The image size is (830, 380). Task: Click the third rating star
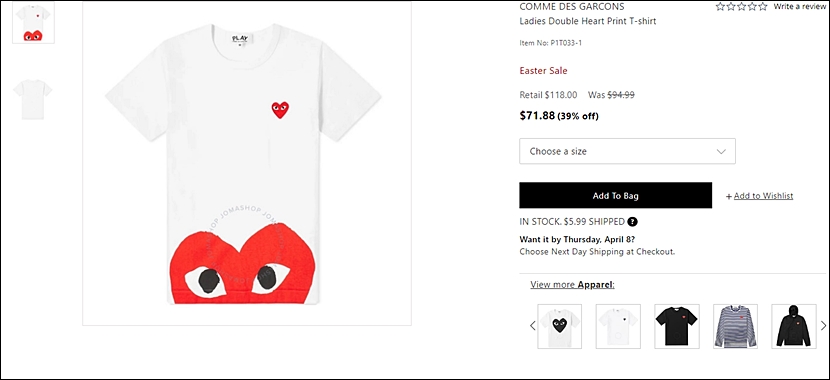[741, 6]
